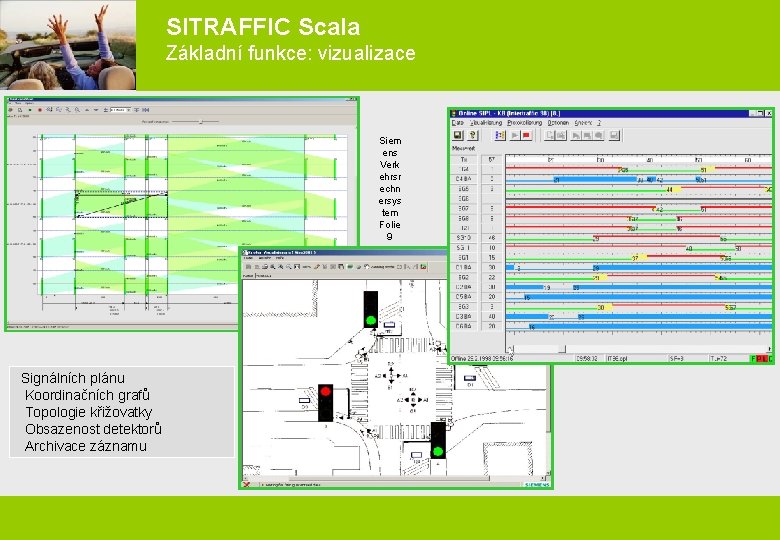The image size is (780, 540).
Task: Click the red record dot in the coordination graph toolbar
Action: point(40,110)
